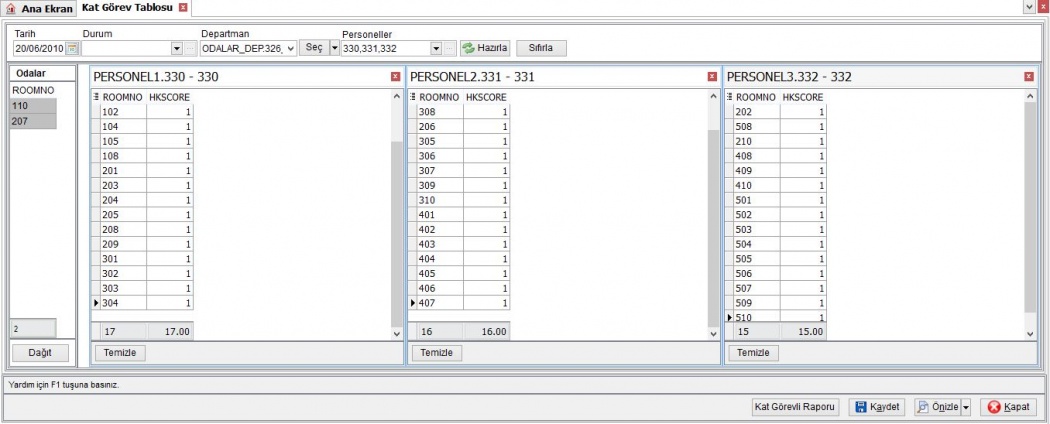Sort PERSONEL1 grid by HKSCORE header
Image resolution: width=1050 pixels, height=424 pixels.
pyautogui.click(x=170, y=97)
